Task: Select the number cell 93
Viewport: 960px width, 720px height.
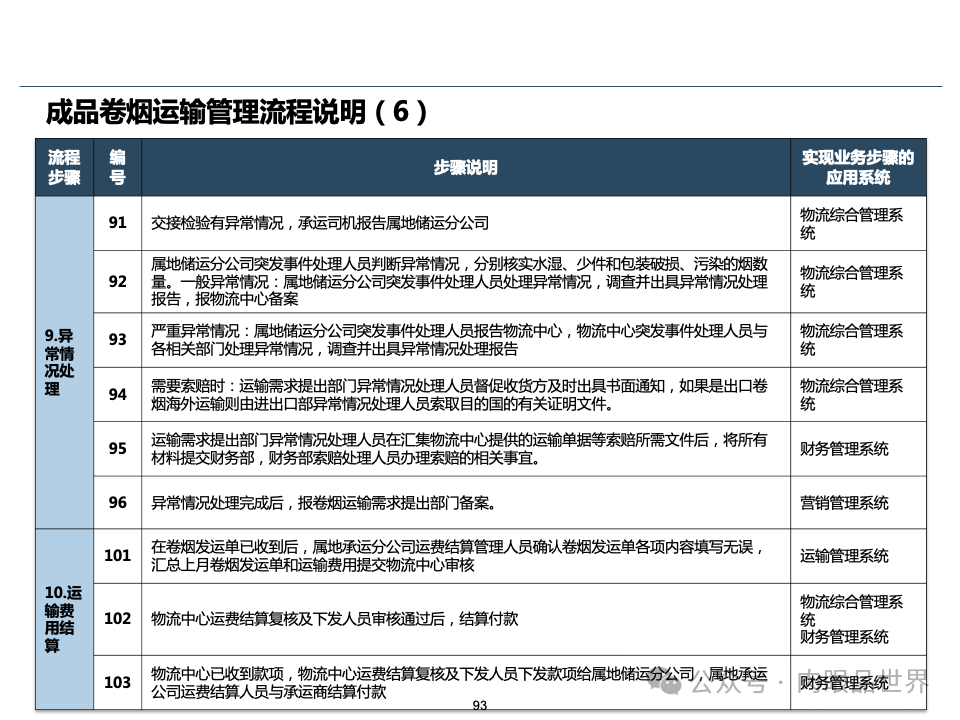Action: [x=118, y=340]
